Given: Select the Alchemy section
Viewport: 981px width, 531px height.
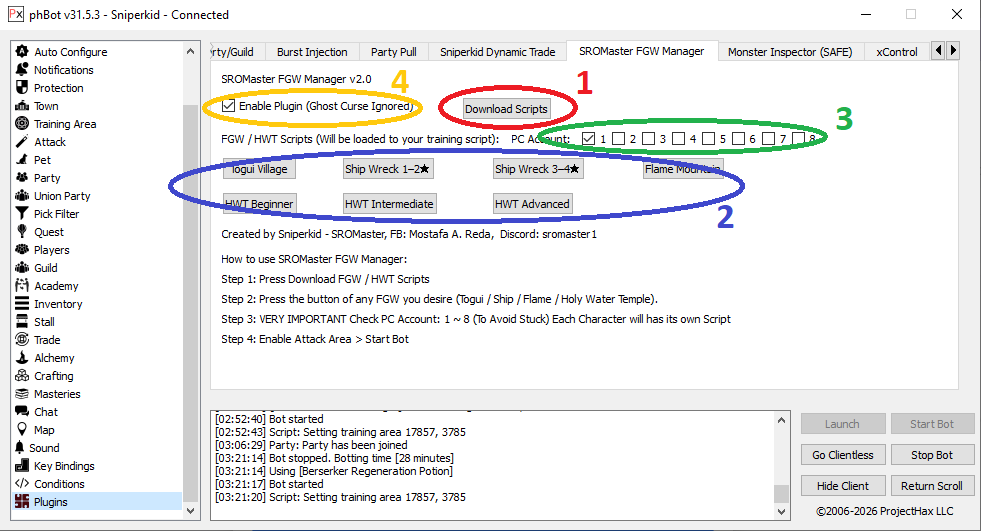Looking at the screenshot, I should click(x=54, y=358).
